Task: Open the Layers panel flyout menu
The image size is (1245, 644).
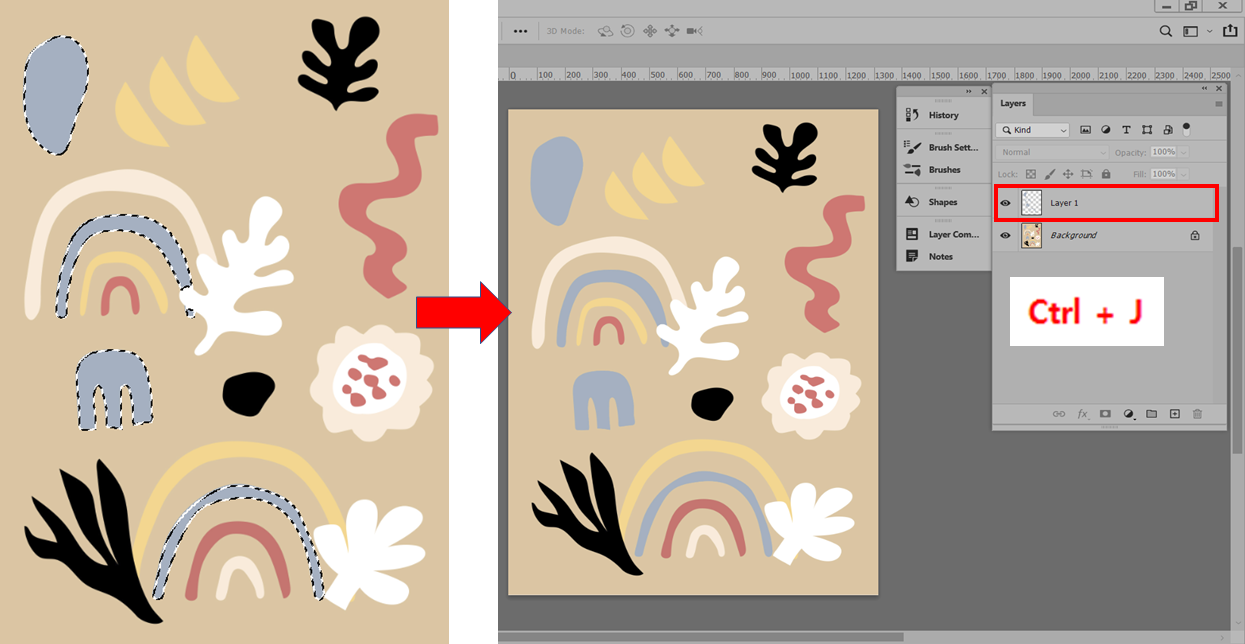Action: click(x=1218, y=103)
